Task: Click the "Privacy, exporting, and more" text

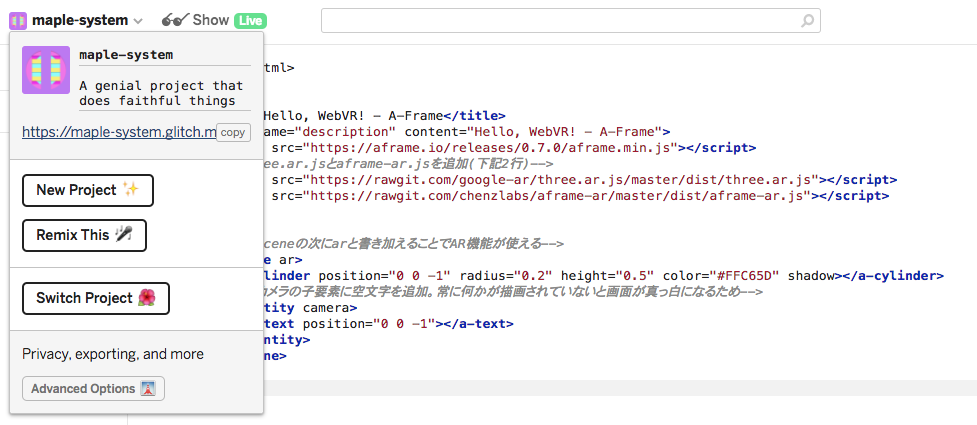Action: click(x=113, y=355)
